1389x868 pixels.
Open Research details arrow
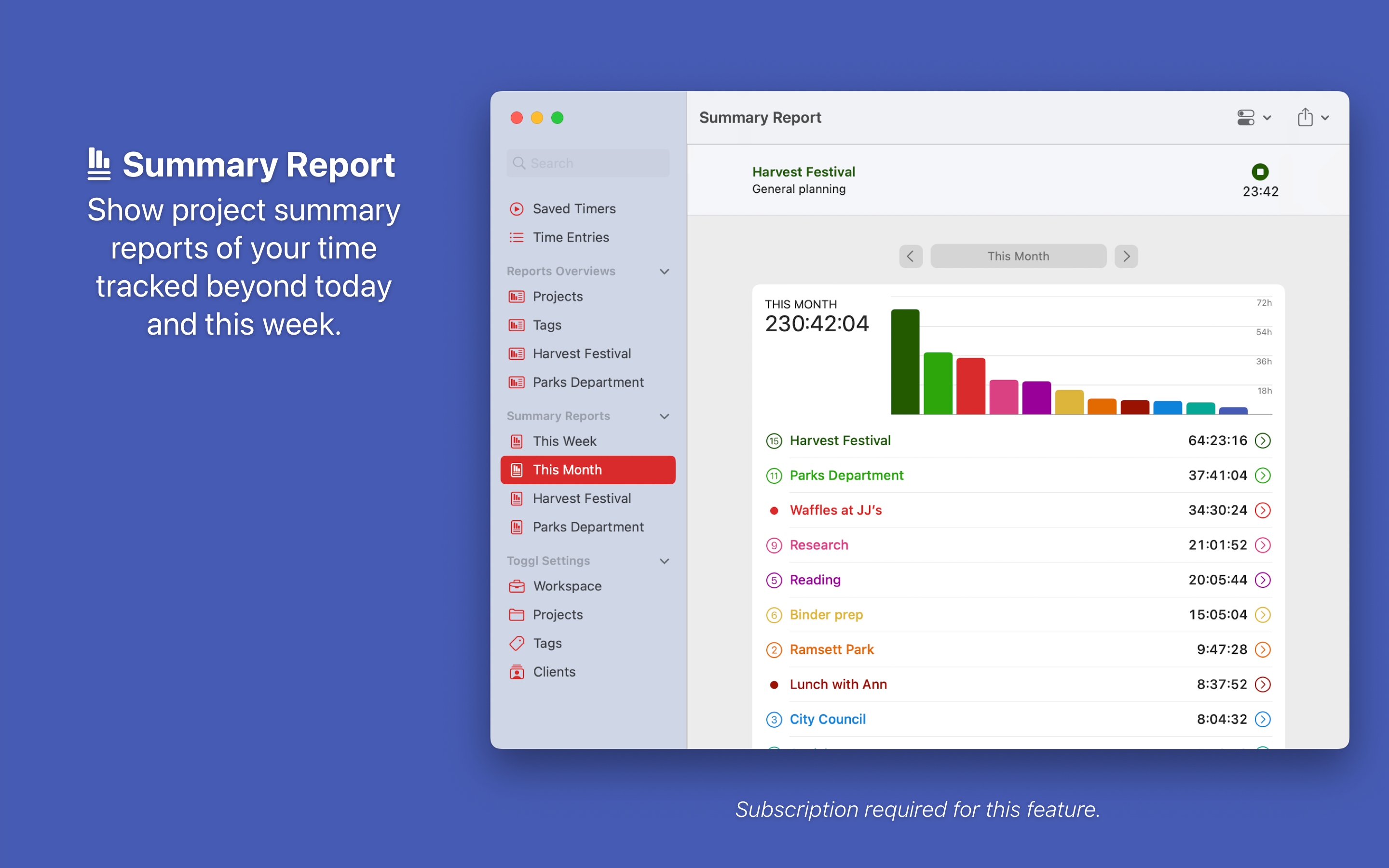1262,545
